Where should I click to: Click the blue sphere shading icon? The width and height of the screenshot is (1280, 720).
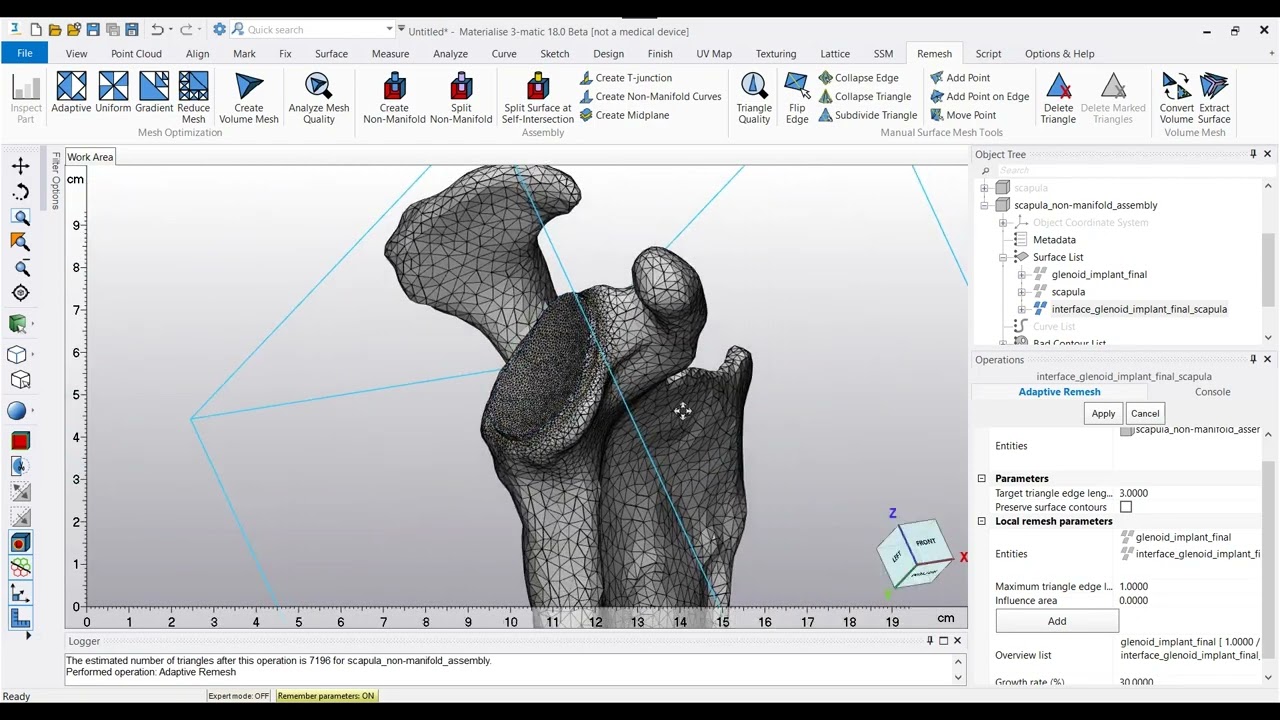17,411
